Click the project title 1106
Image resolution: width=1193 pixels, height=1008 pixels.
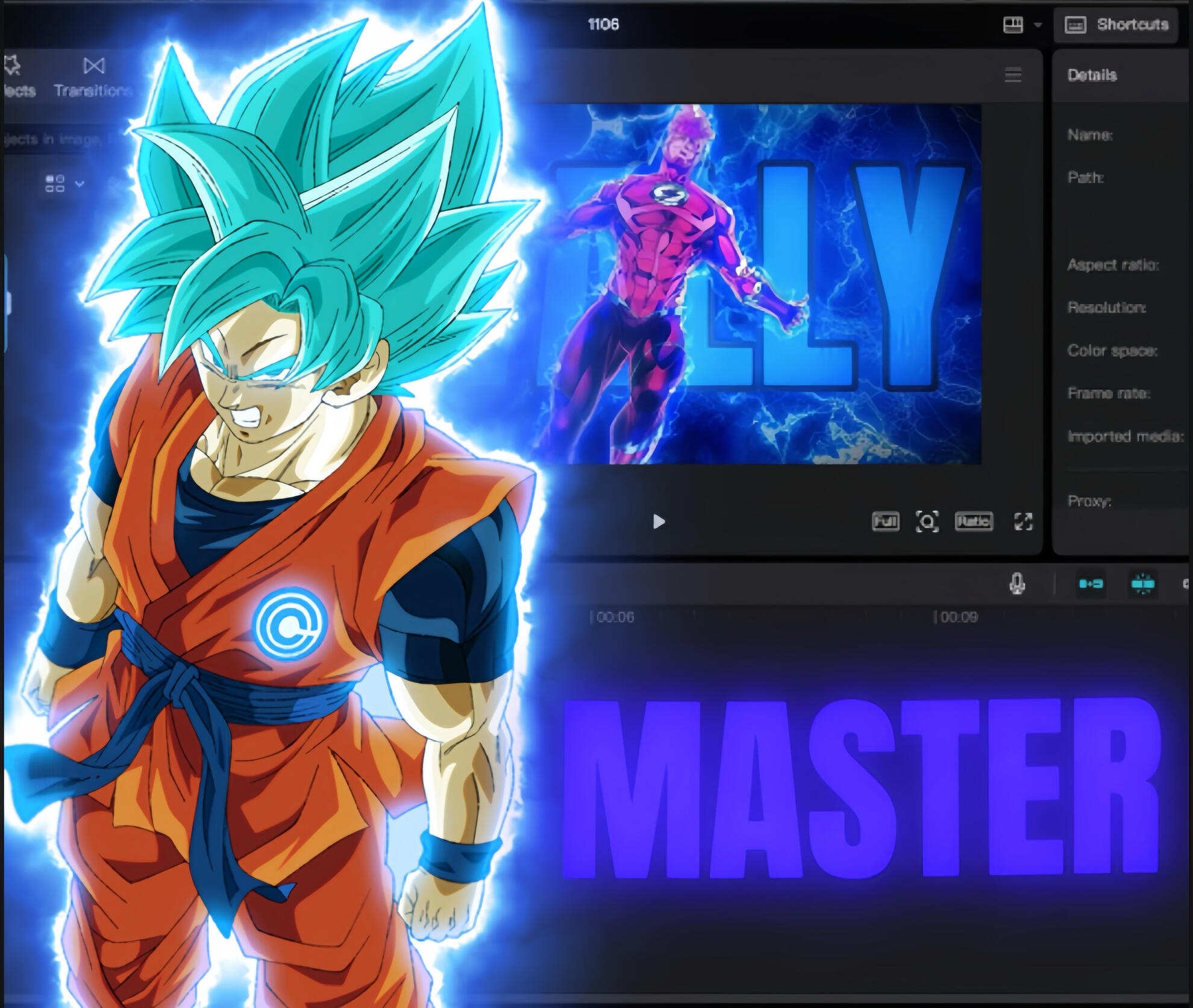pos(603,24)
